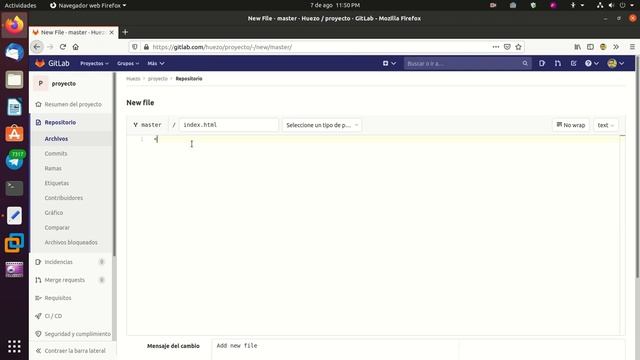The image size is (640, 360).
Task: Open the help question-mark dropdown
Action: pyautogui.click(x=591, y=63)
